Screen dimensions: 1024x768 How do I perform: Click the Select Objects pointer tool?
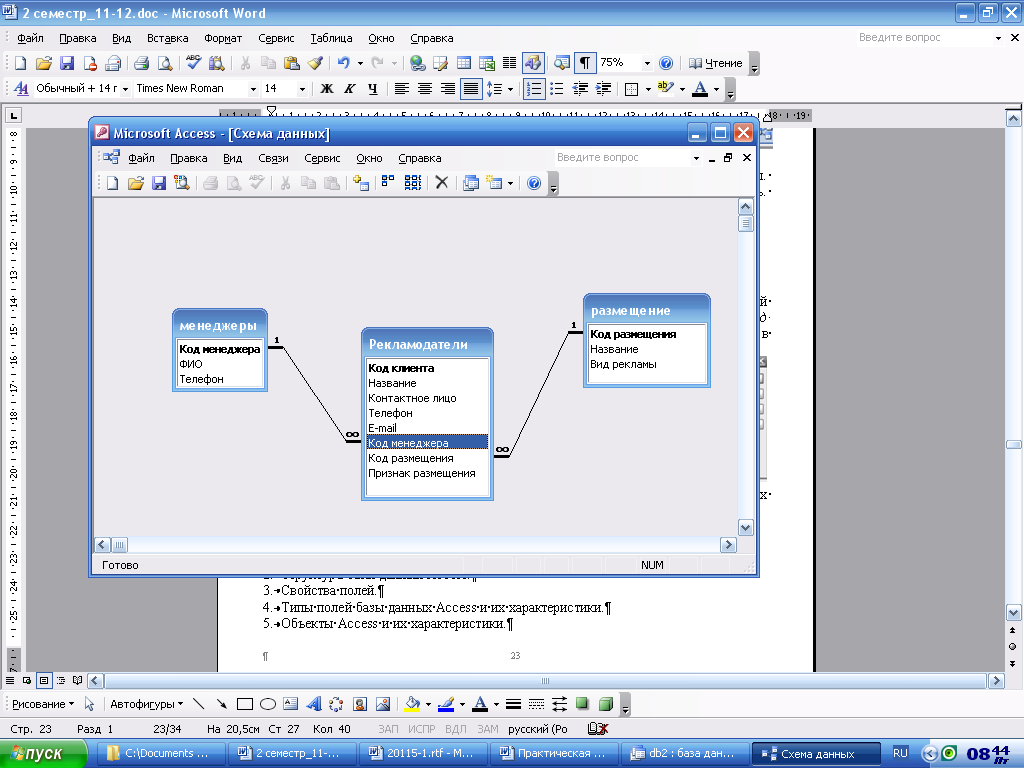[89, 704]
